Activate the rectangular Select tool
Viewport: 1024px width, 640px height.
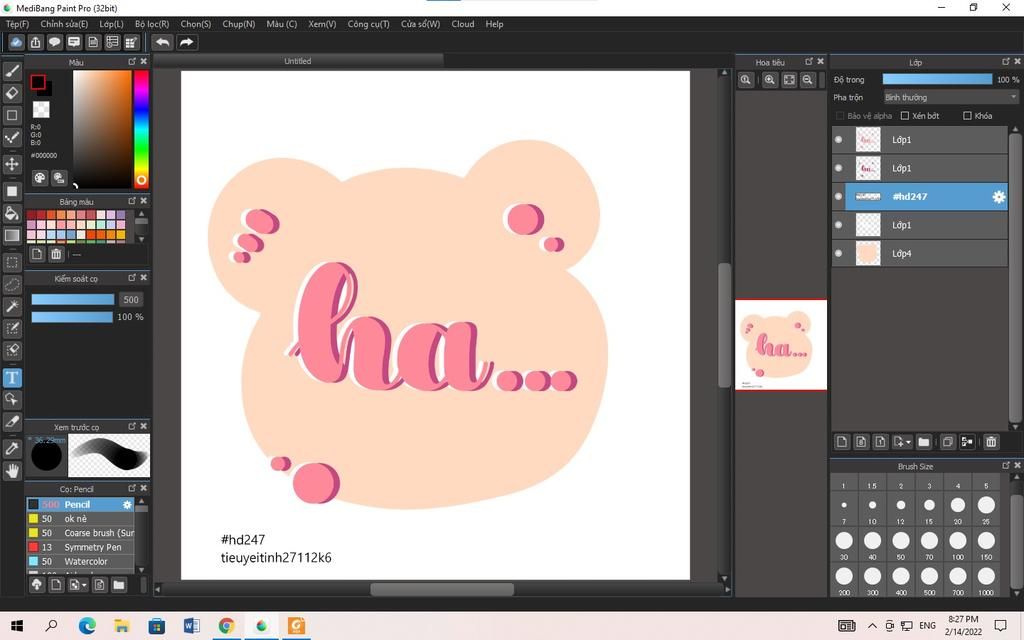pyautogui.click(x=12, y=263)
